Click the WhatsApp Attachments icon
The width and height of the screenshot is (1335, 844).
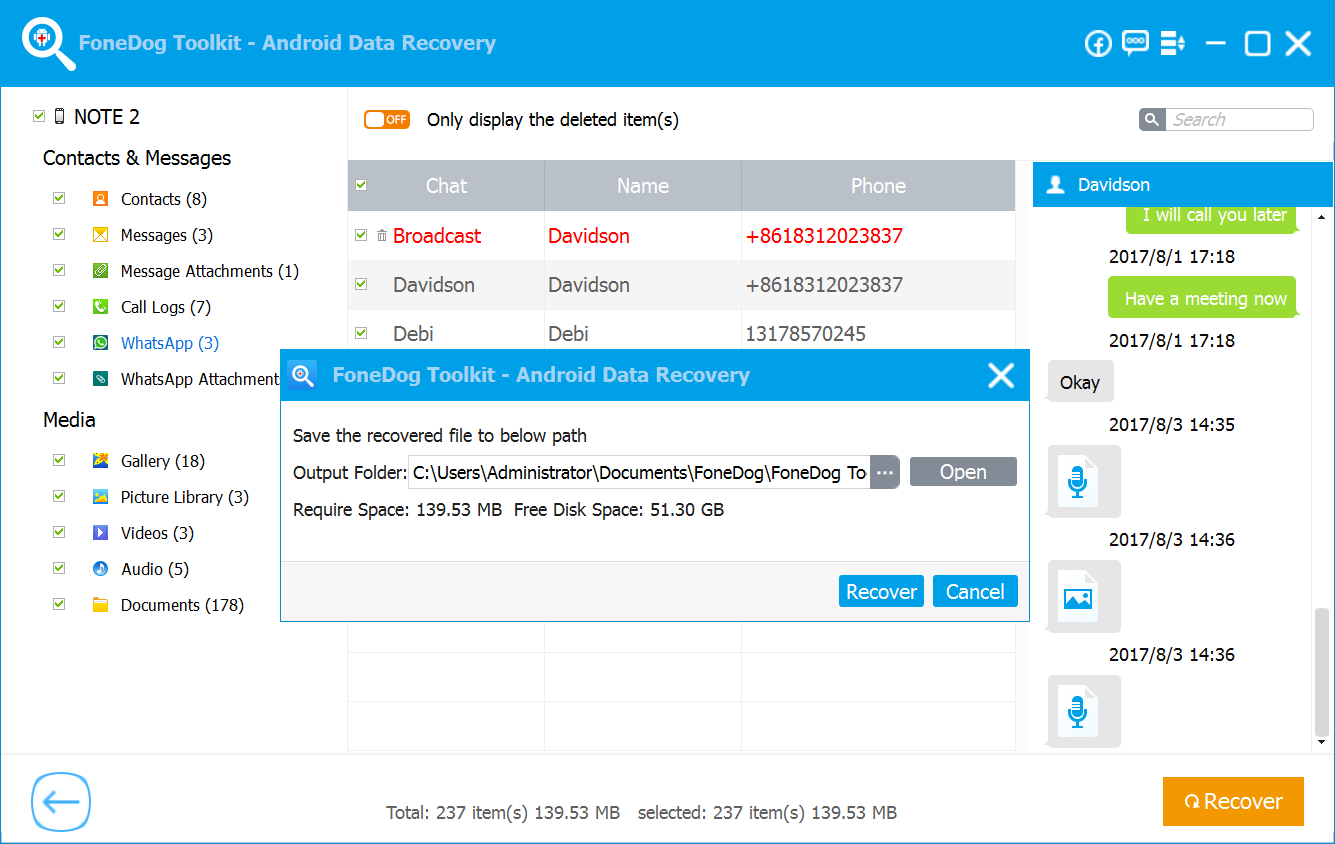(100, 379)
